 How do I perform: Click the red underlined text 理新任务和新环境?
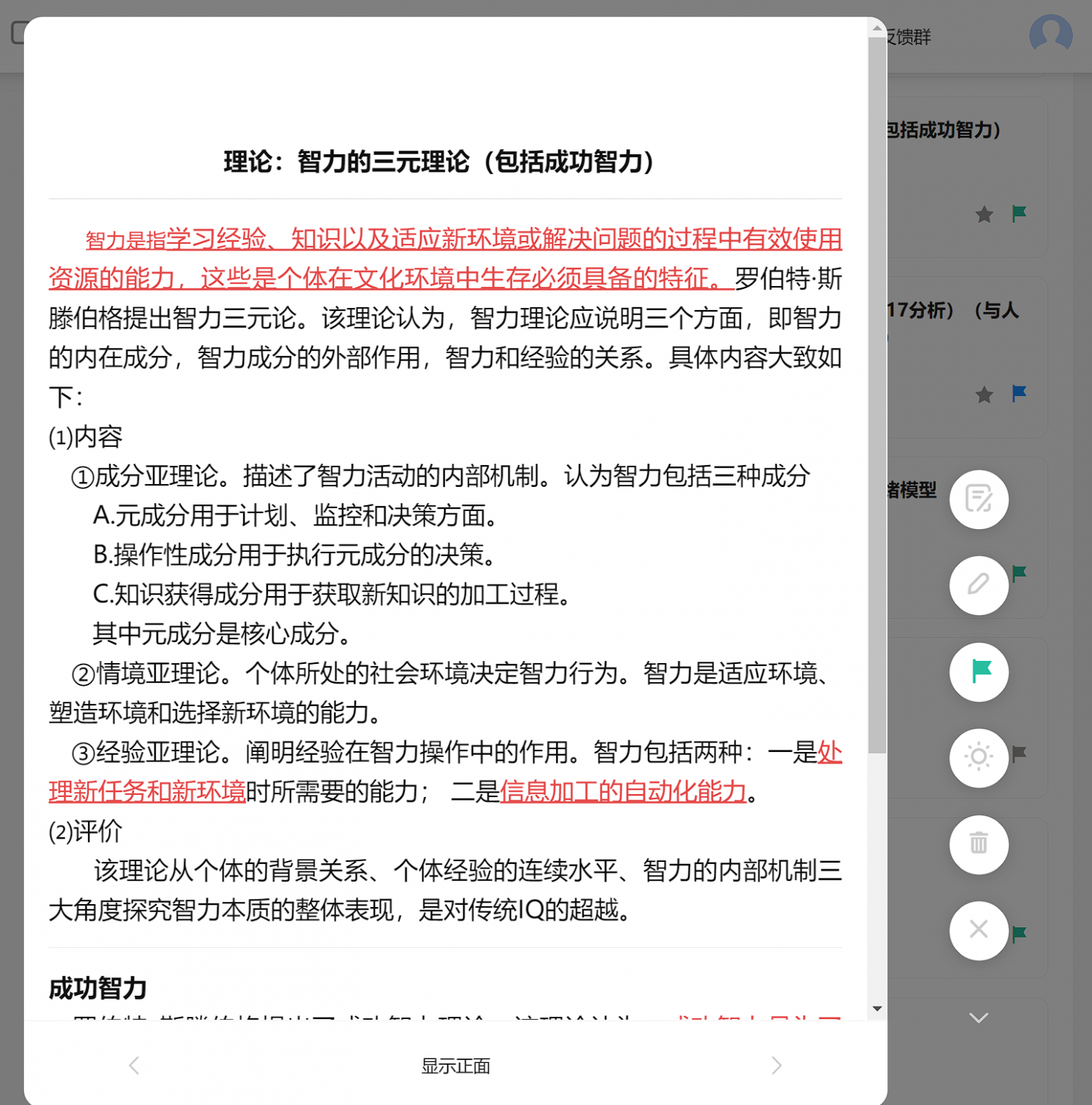[x=147, y=791]
